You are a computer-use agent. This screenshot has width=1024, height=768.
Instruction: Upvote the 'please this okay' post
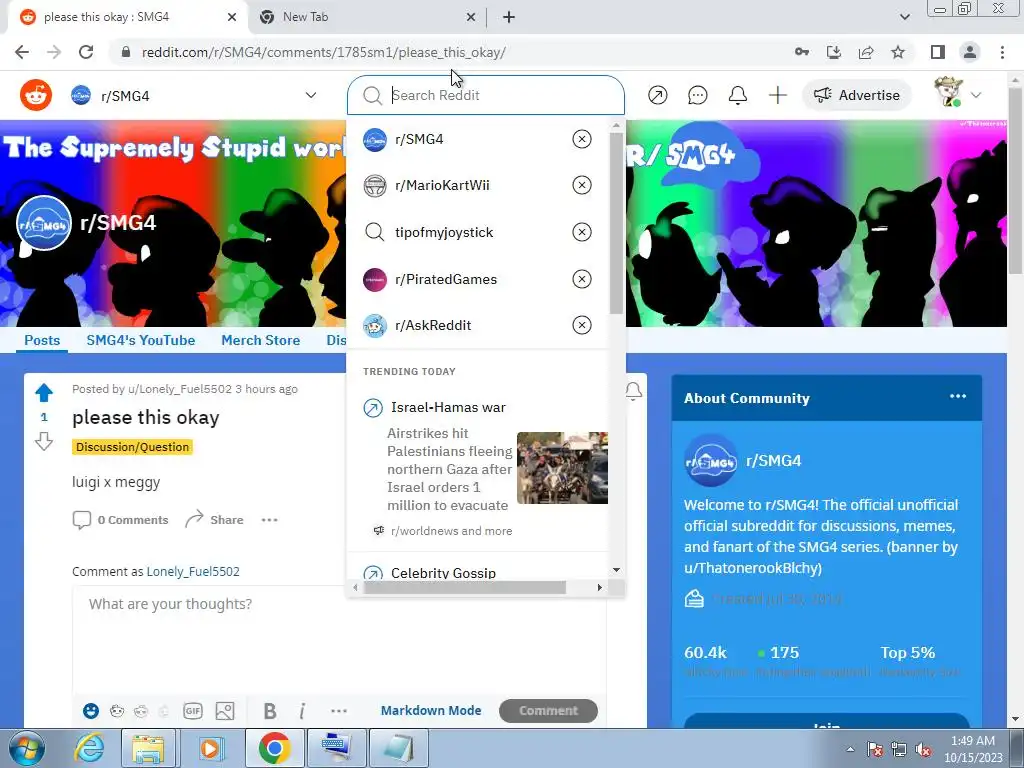[x=44, y=392]
